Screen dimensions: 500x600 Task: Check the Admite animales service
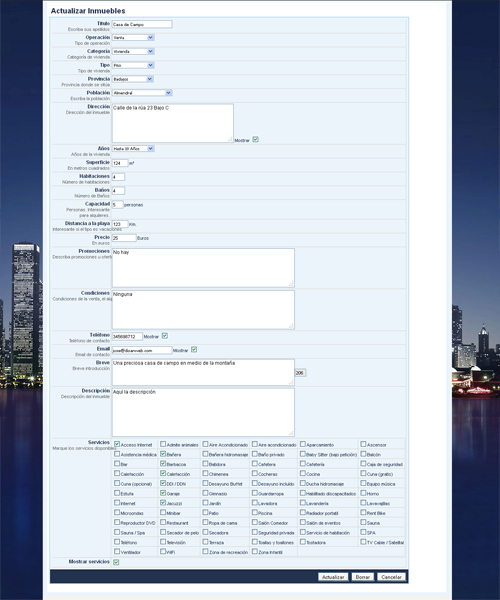click(x=163, y=444)
